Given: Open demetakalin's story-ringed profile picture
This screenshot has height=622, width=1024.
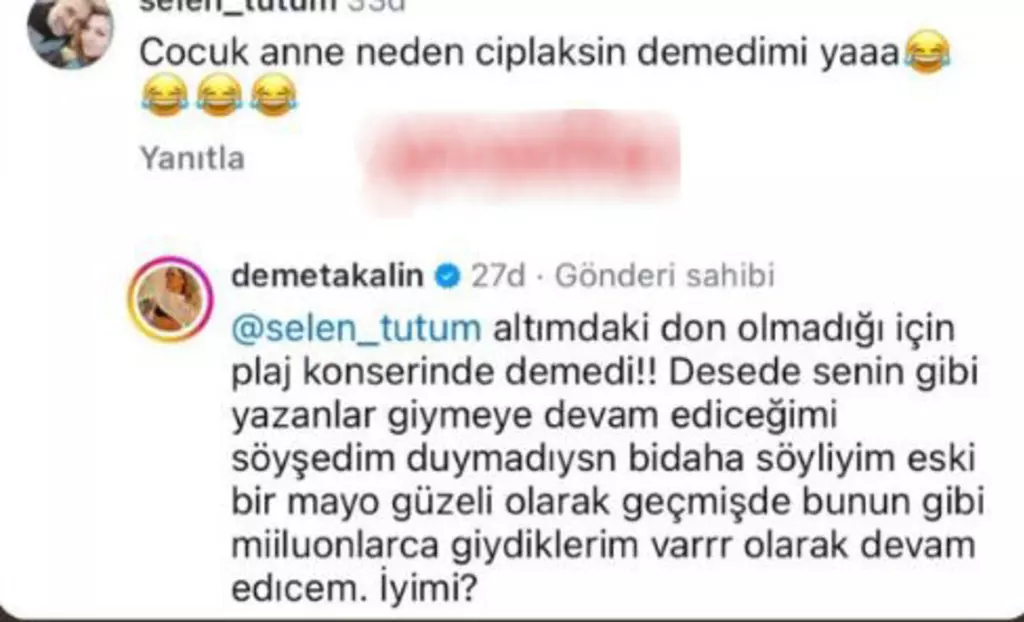Looking at the screenshot, I should (172, 299).
